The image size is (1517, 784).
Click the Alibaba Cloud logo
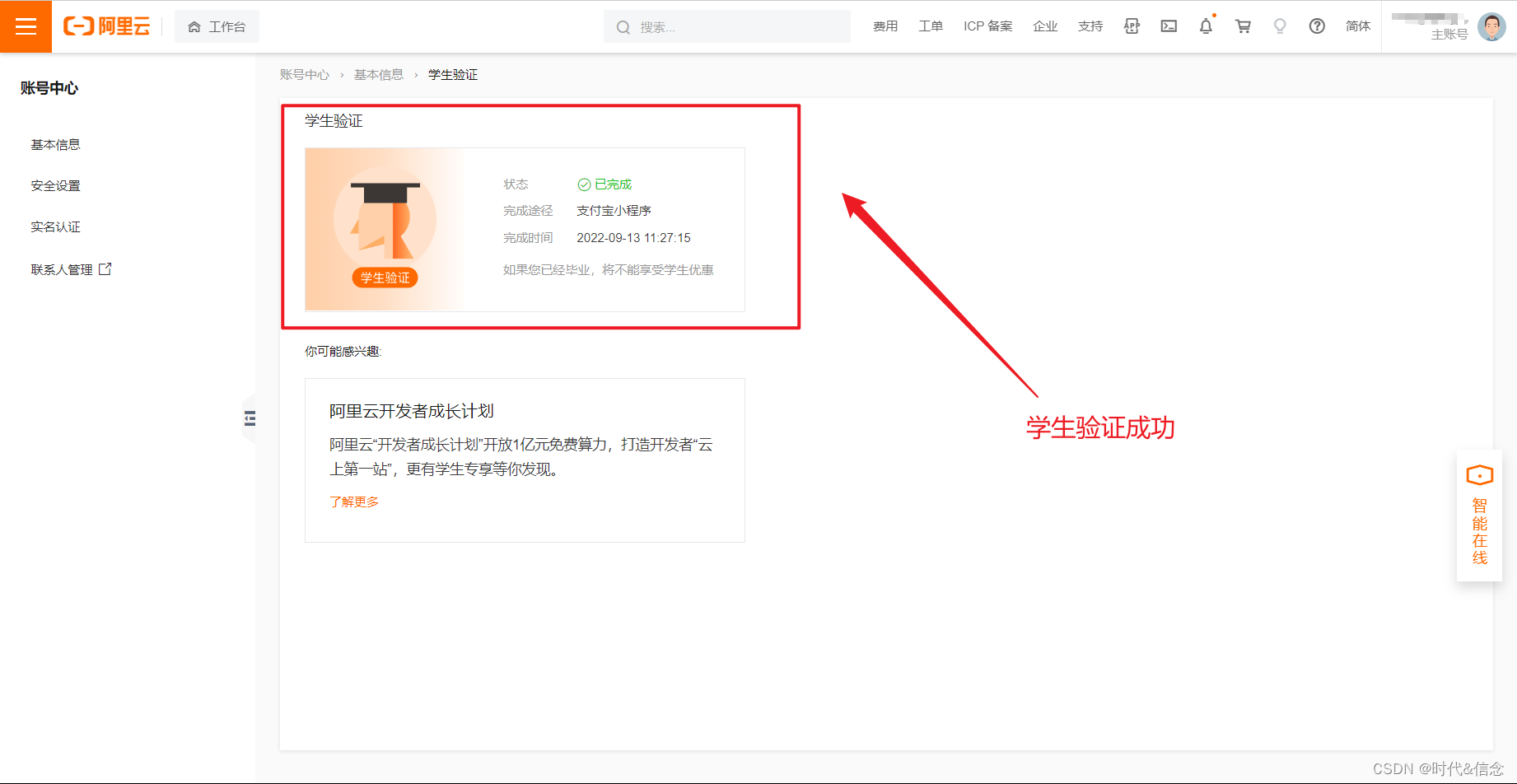coord(107,26)
